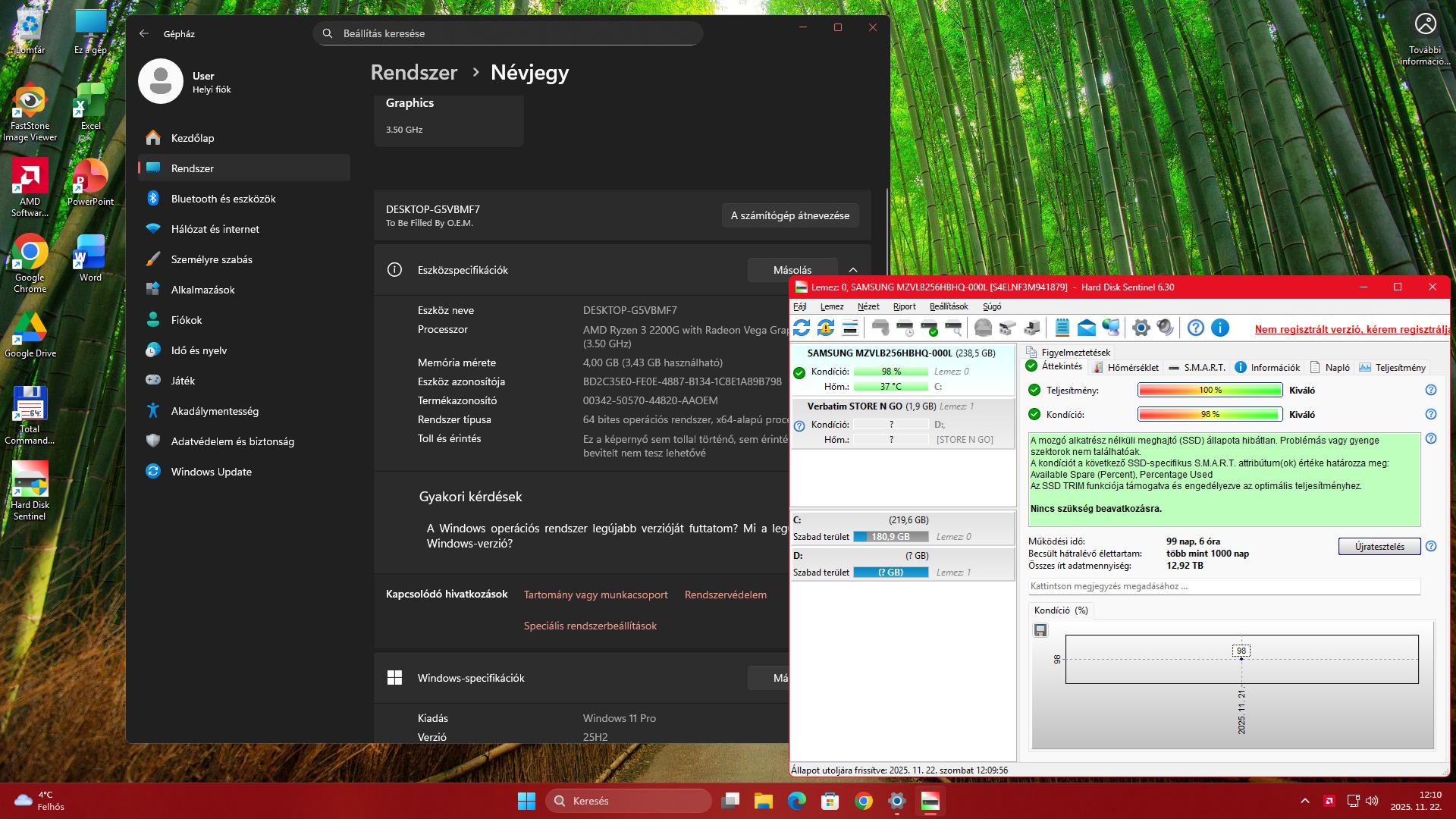This screenshot has width=1456, height=819.
Task: Show hidden system tray icons chevron
Action: [1304, 801]
